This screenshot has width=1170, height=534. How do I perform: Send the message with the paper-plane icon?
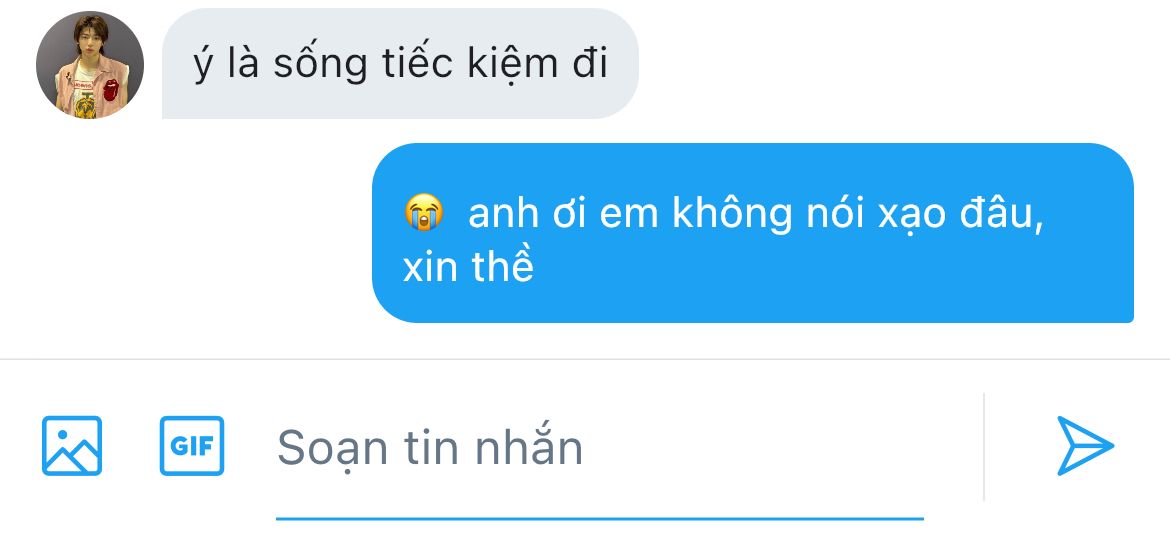(x=1085, y=446)
